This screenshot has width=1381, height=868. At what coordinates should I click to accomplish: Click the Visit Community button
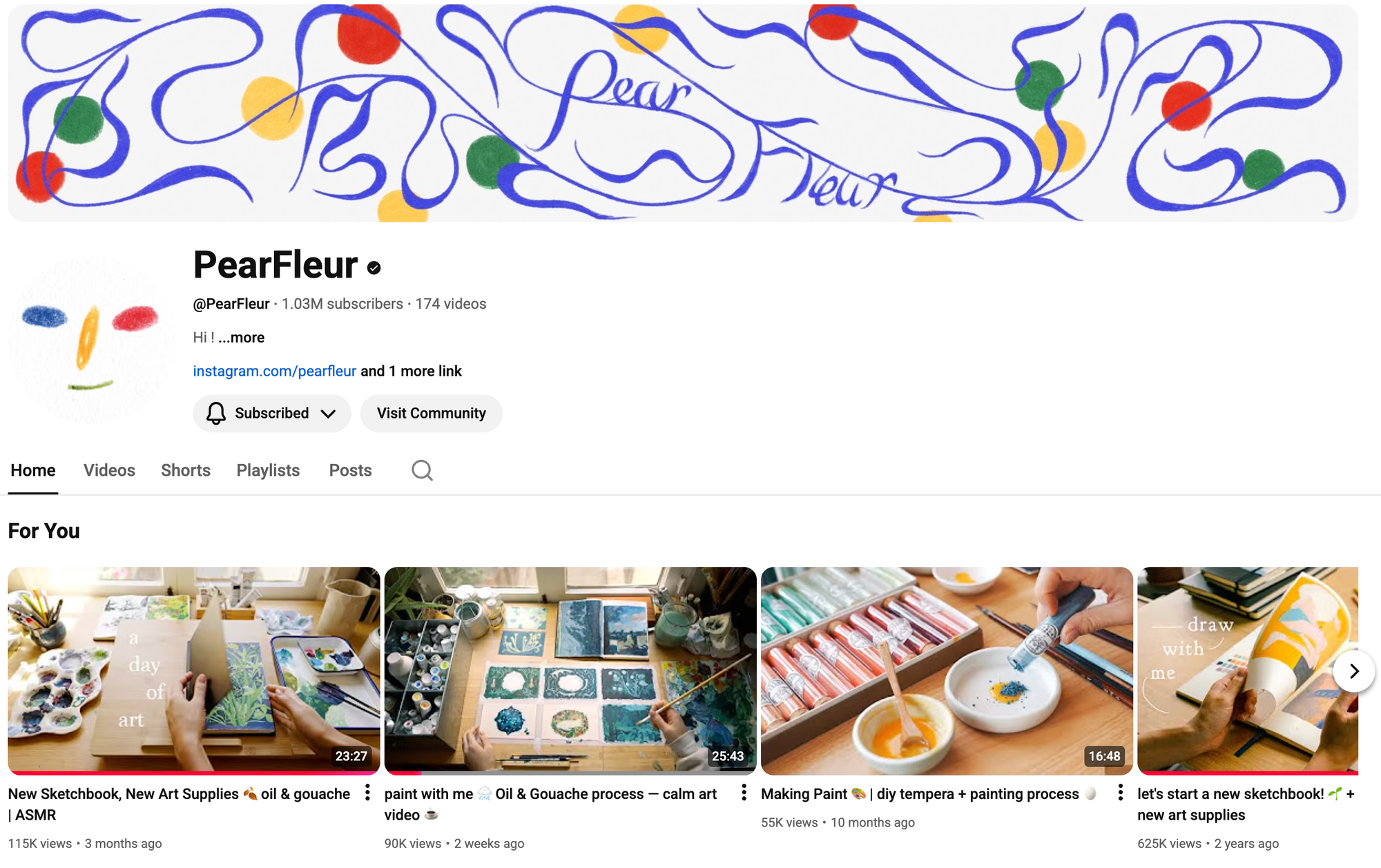[432, 414]
